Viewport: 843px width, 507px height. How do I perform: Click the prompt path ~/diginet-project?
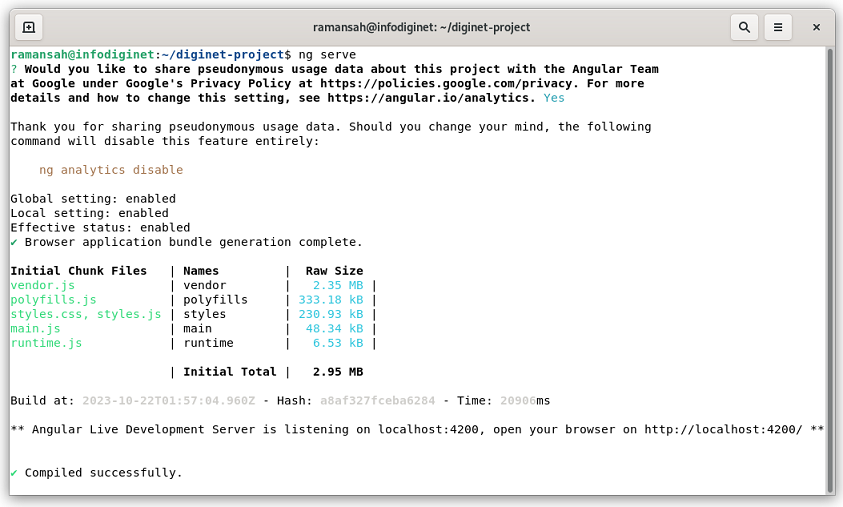(223, 54)
